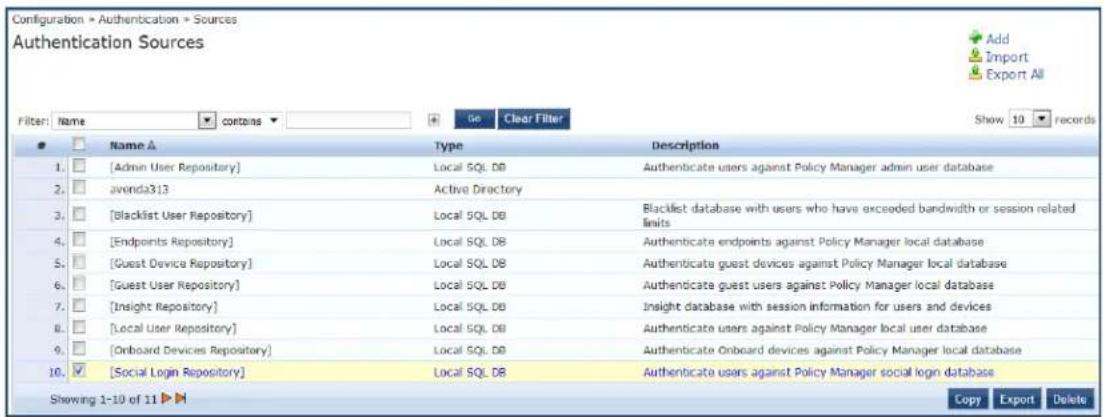The image size is (1103, 417).
Task: Open the Export All link
Action: coord(1015,73)
